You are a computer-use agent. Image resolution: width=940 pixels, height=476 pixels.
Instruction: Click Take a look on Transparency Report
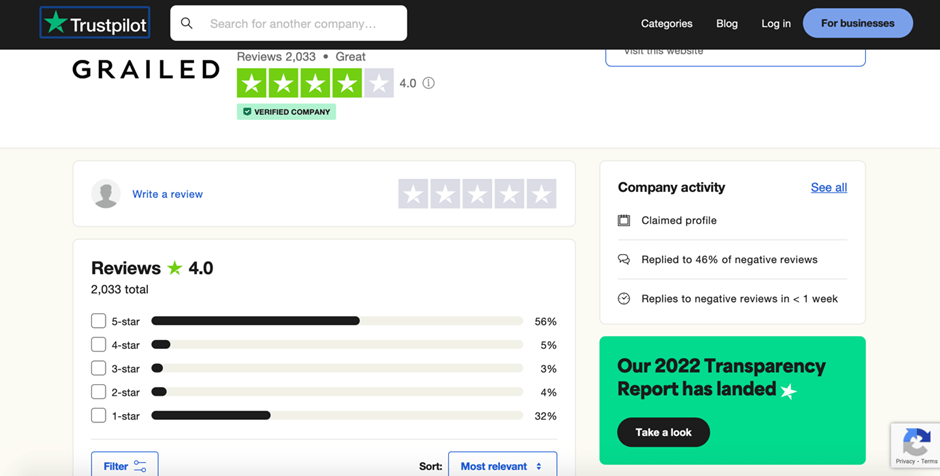(x=663, y=432)
